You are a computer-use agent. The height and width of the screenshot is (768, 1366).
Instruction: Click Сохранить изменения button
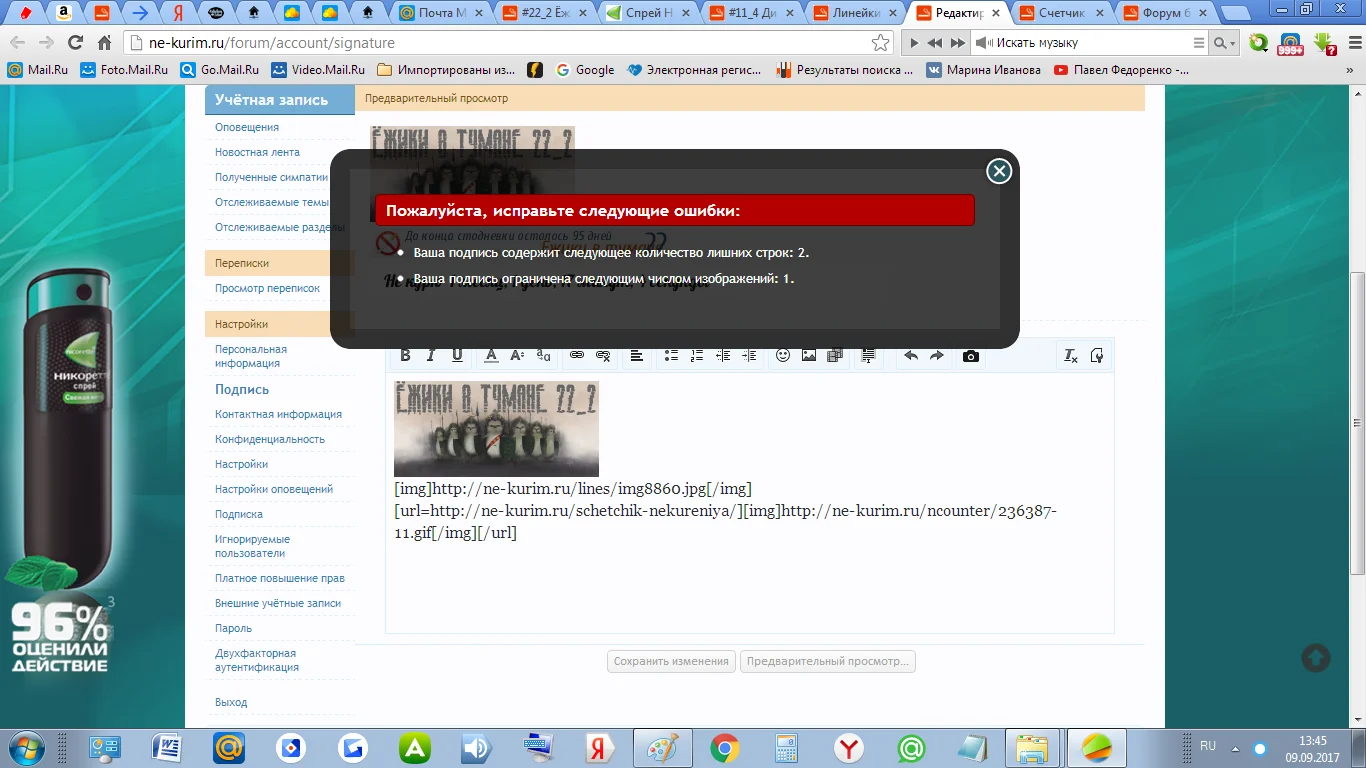[x=671, y=661]
